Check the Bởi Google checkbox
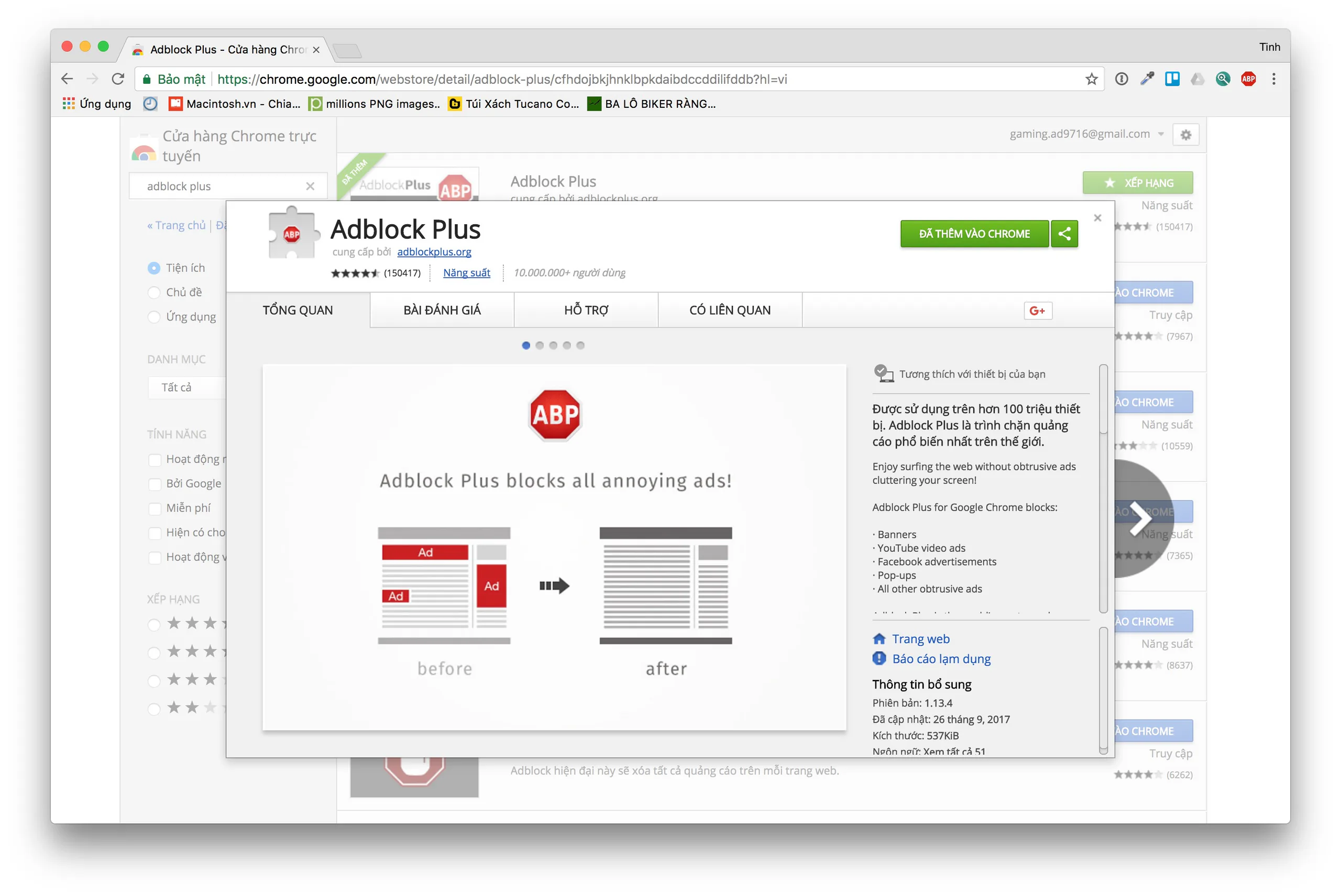Viewport: 1341px width, 896px height. (x=155, y=484)
